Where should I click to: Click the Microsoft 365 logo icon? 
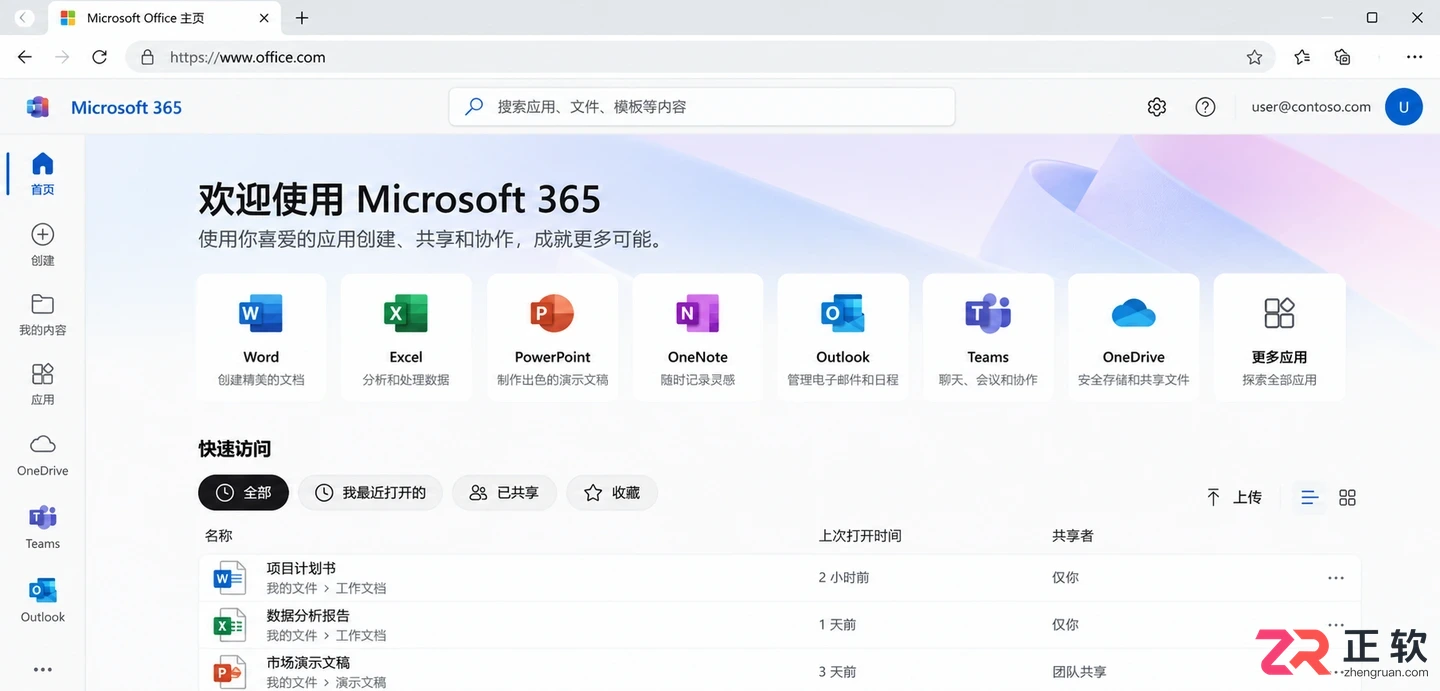pos(38,107)
